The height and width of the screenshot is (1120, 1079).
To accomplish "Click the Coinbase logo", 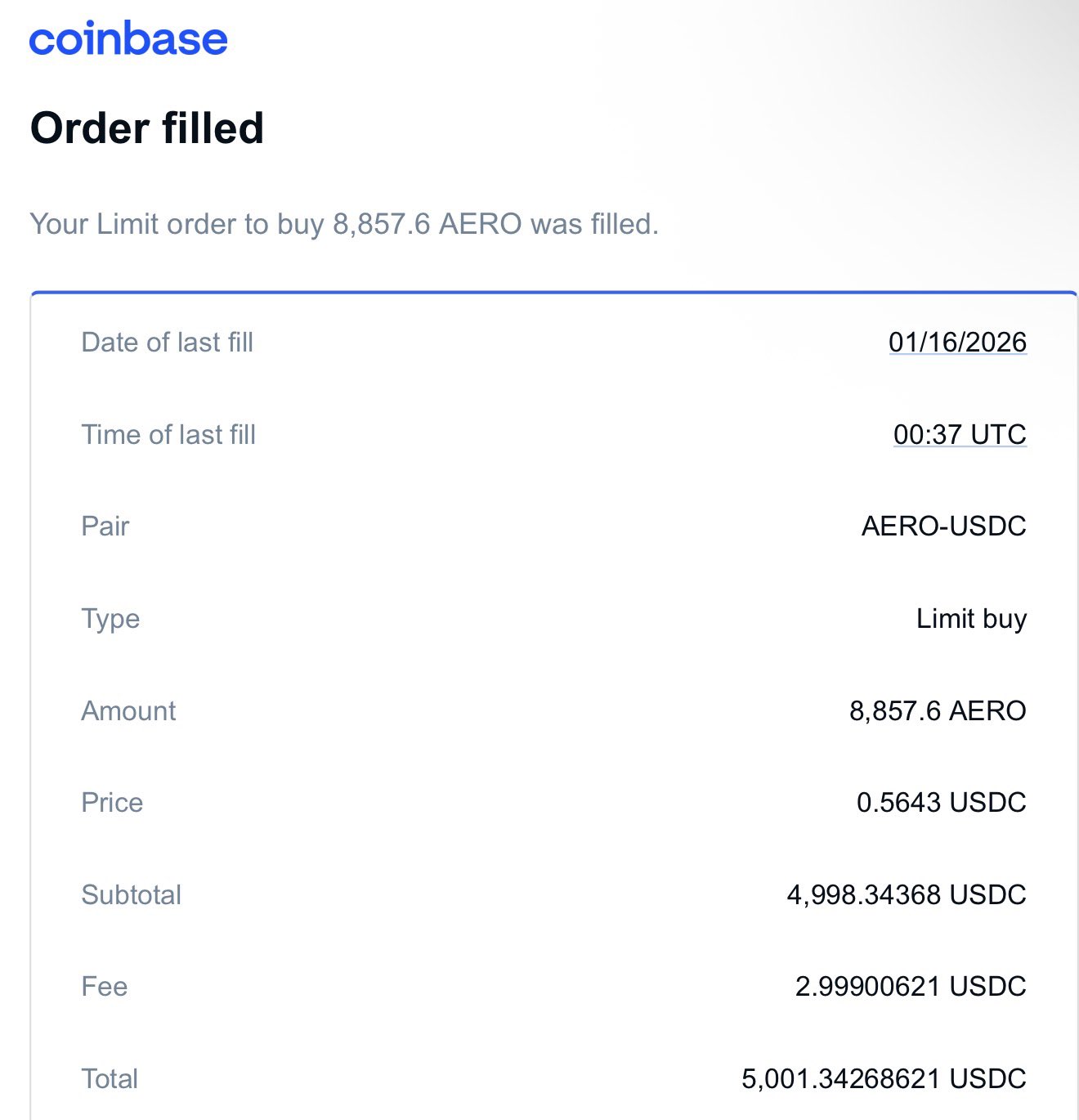I will point(128,39).
